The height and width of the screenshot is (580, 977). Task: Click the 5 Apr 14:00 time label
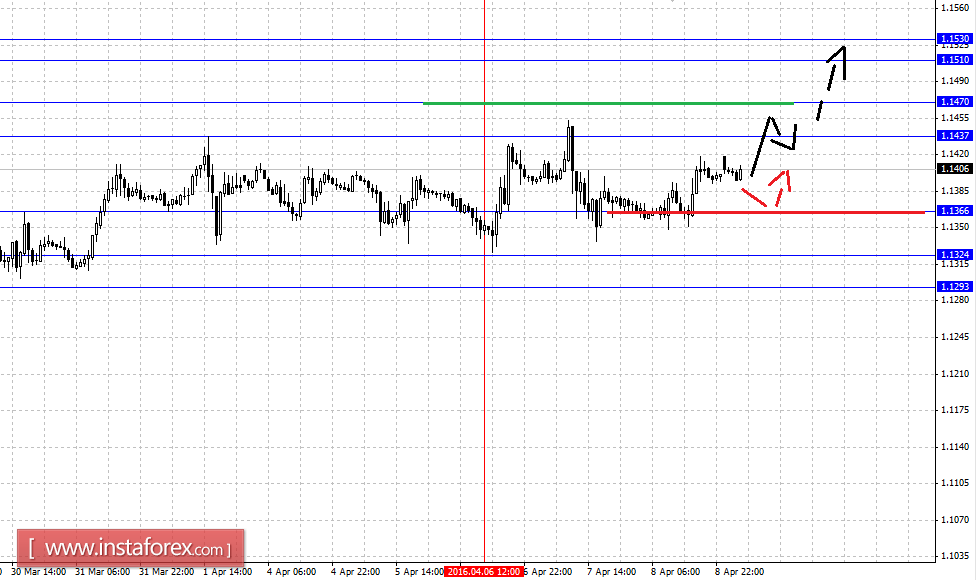pyautogui.click(x=419, y=571)
